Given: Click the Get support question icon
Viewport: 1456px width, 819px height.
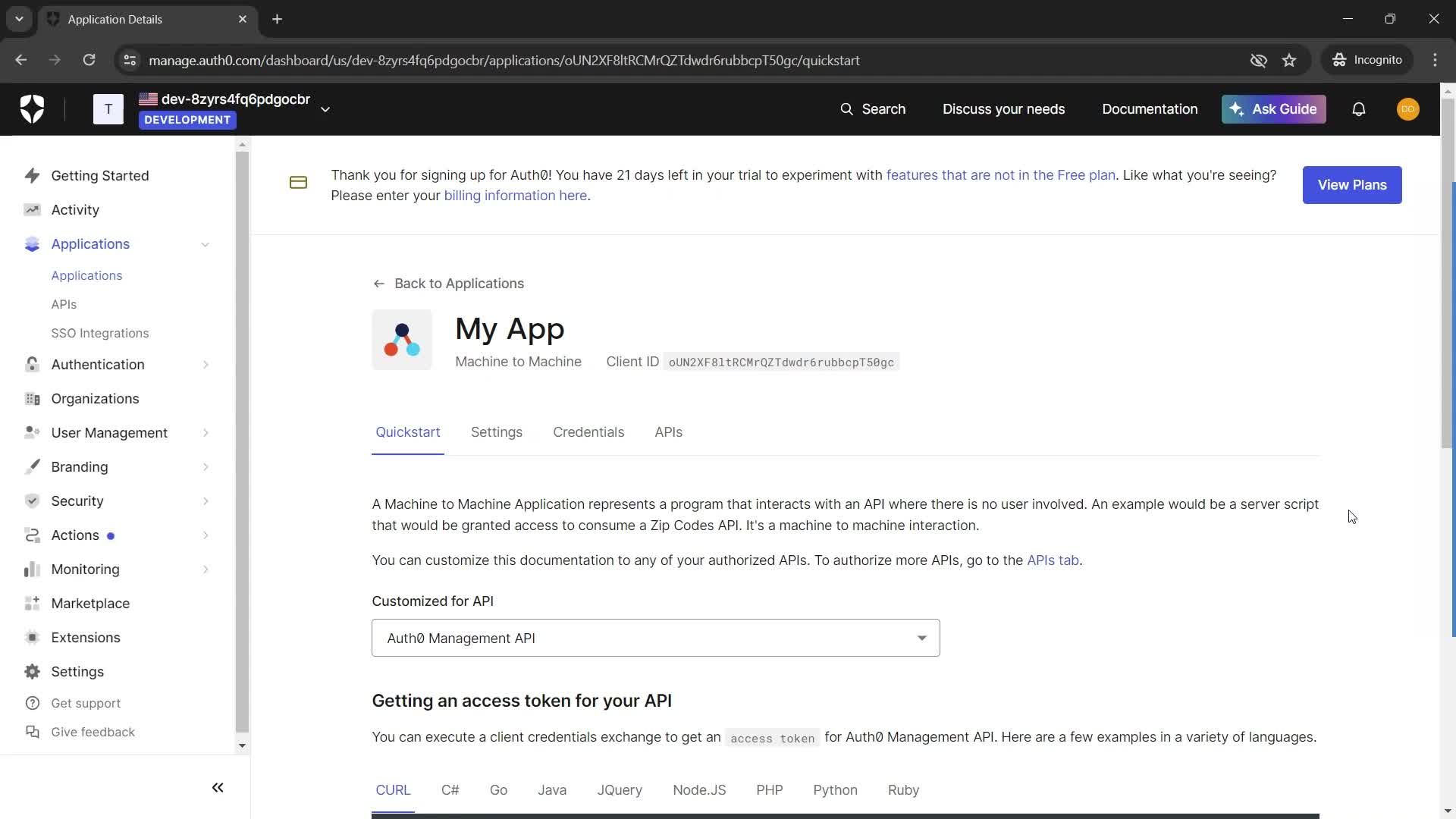Looking at the screenshot, I should pyautogui.click(x=32, y=704).
